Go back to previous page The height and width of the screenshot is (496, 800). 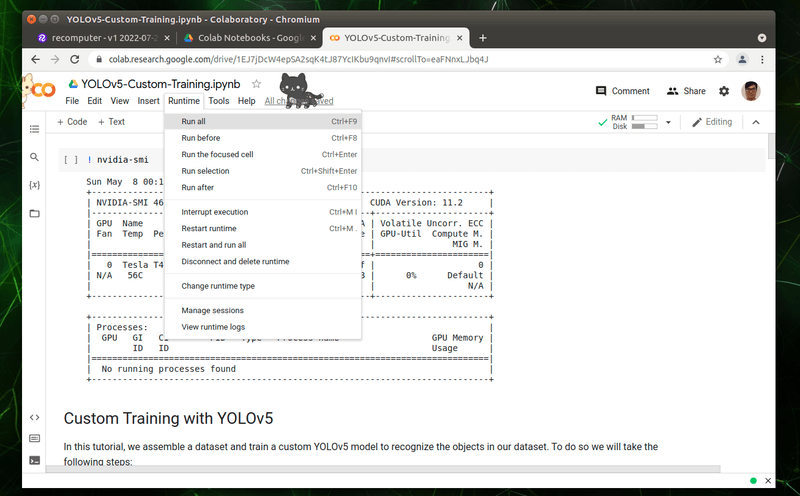tap(35, 59)
